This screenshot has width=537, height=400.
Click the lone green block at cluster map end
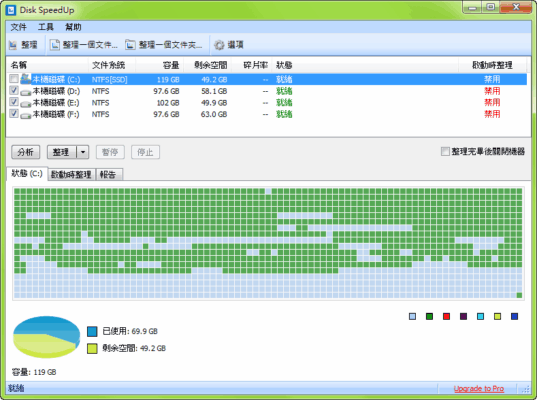click(x=519, y=295)
